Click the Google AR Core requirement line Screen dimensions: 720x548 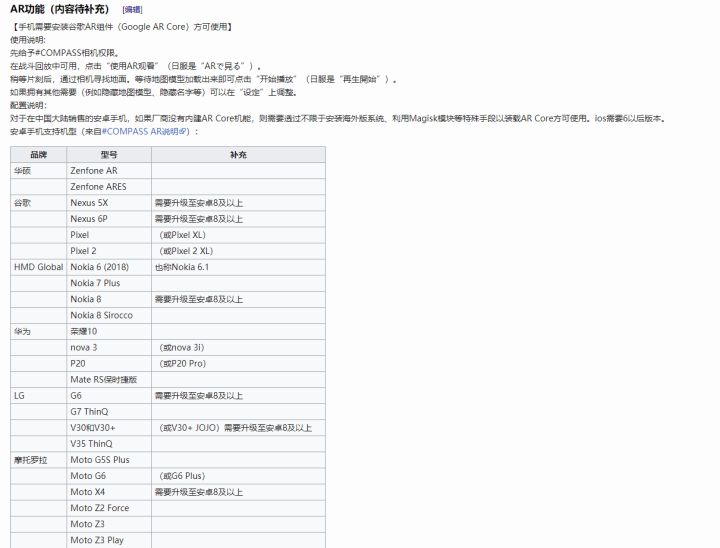[121, 27]
